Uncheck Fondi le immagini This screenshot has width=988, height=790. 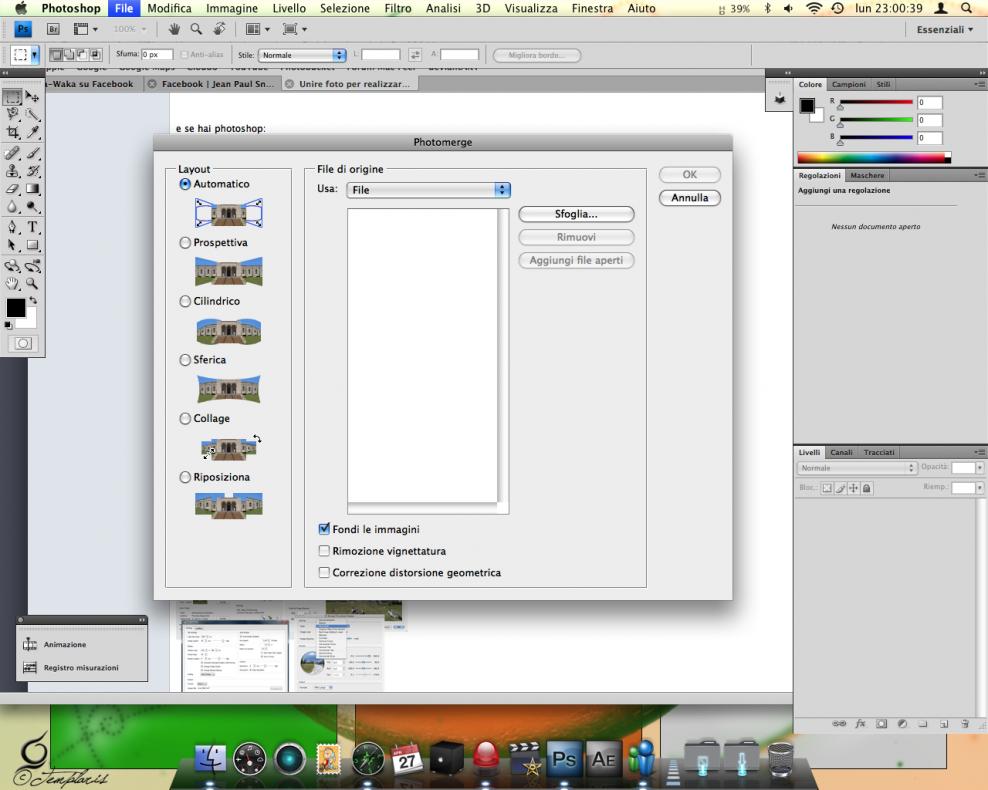point(324,529)
